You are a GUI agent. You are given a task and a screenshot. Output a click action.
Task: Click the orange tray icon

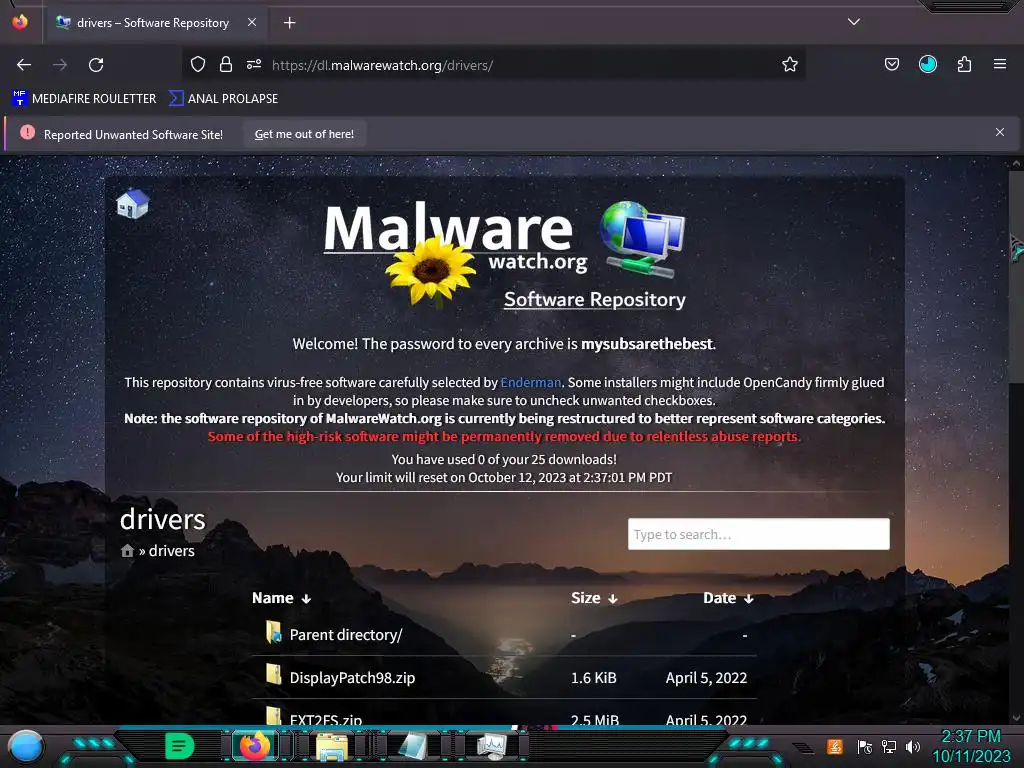point(835,746)
